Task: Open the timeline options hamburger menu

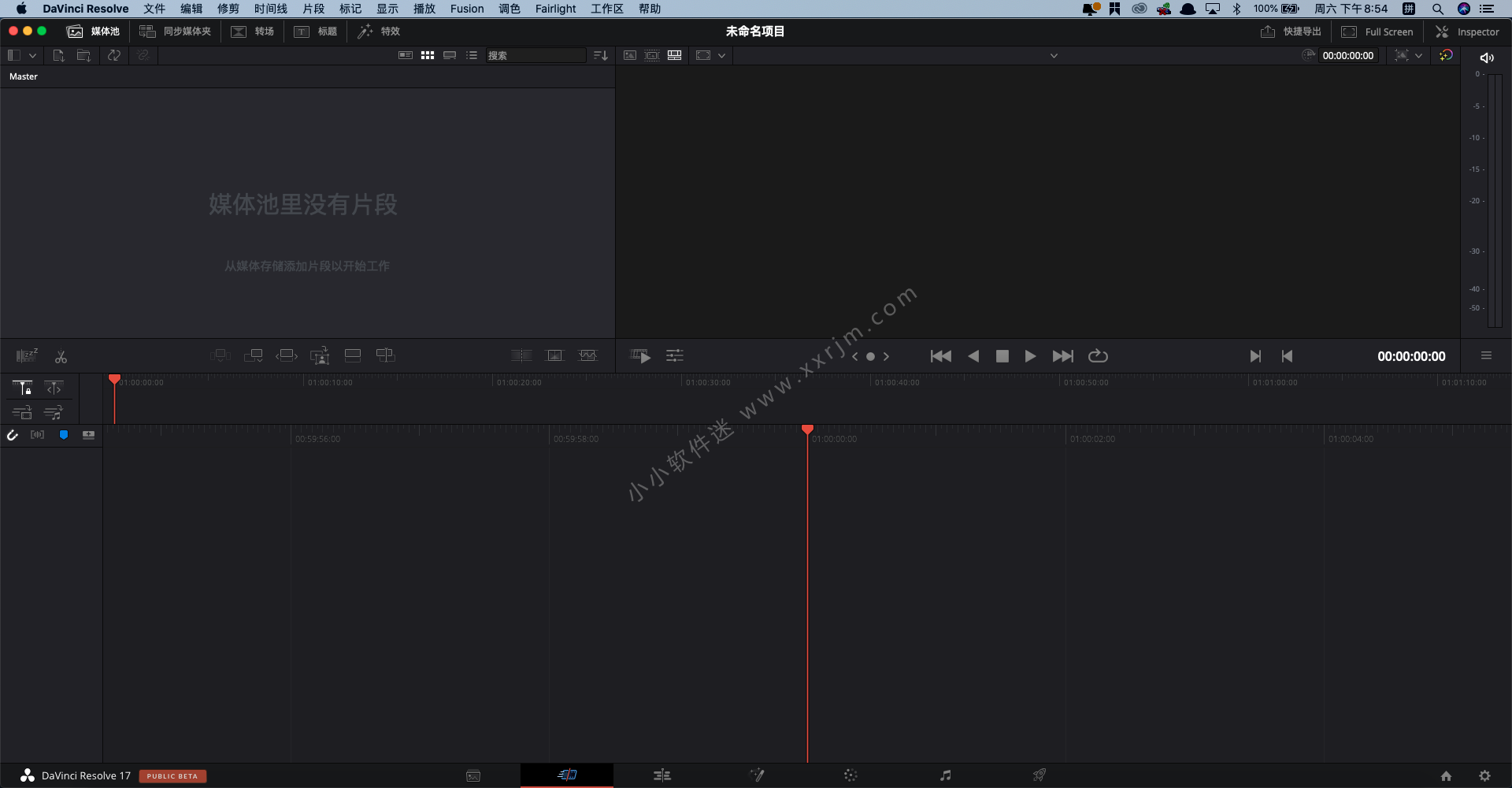Action: point(1486,355)
